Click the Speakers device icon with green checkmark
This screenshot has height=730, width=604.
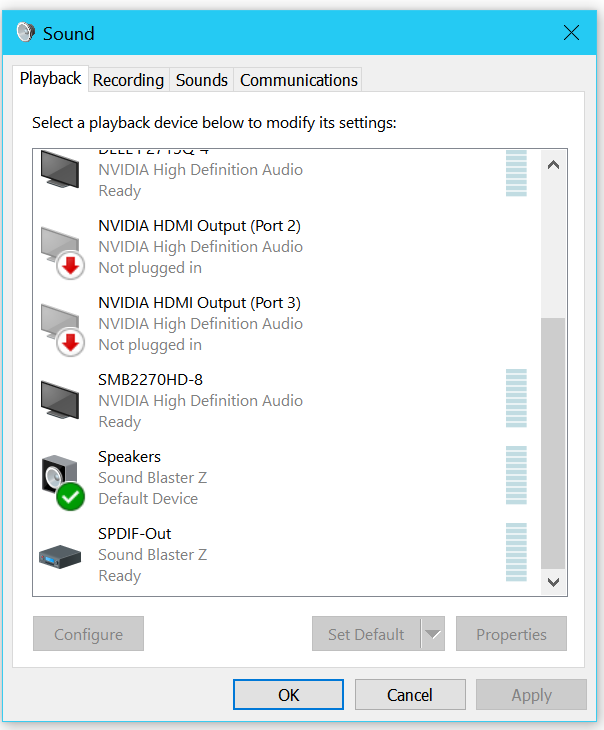point(63,479)
